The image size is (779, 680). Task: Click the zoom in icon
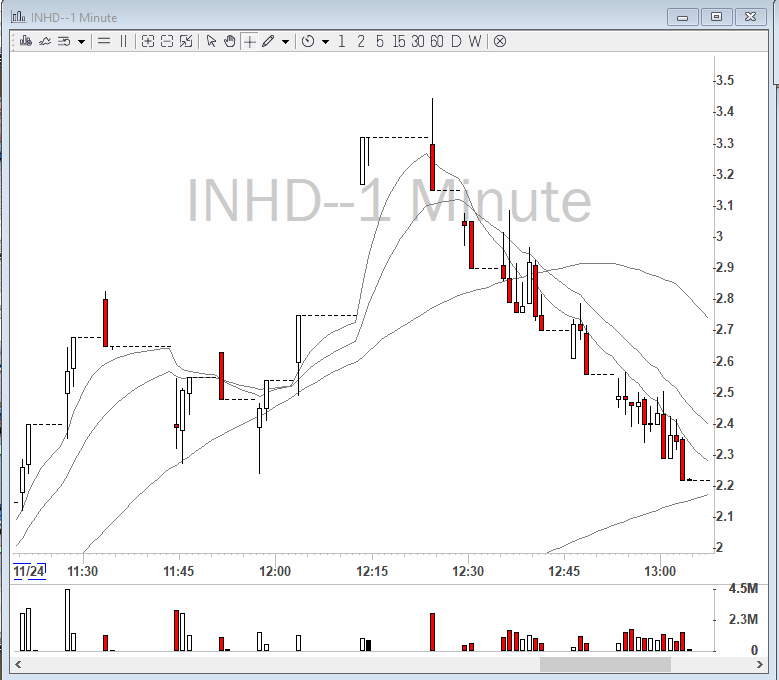coord(148,41)
